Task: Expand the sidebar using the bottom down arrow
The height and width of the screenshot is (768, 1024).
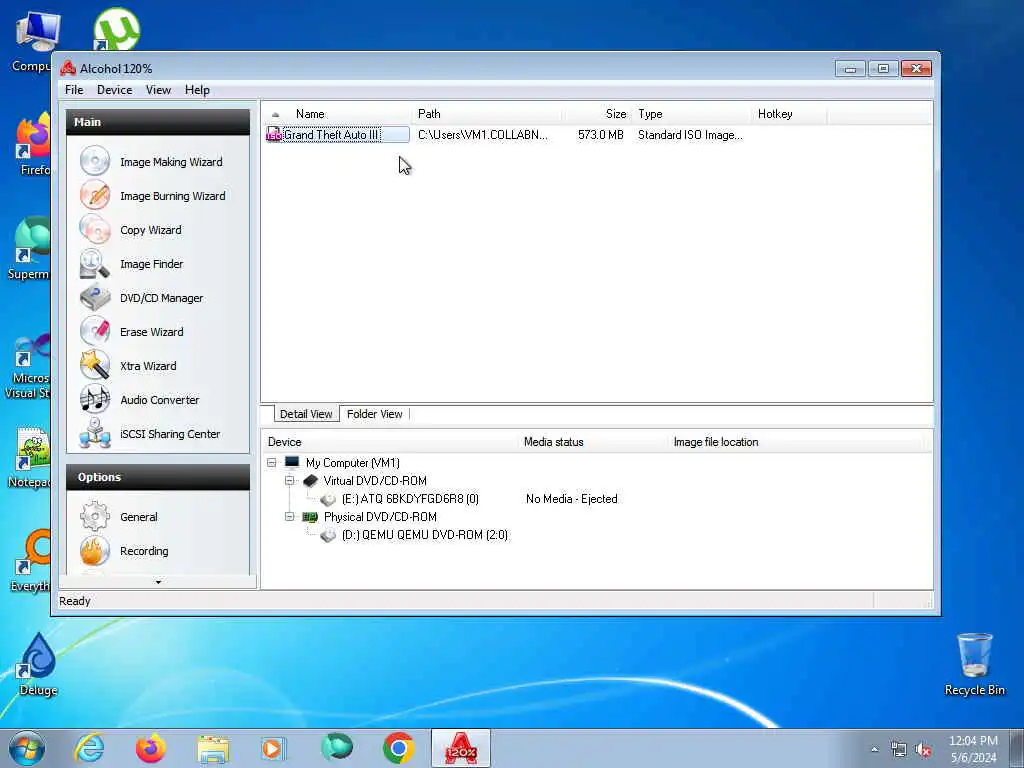Action: pyautogui.click(x=158, y=582)
